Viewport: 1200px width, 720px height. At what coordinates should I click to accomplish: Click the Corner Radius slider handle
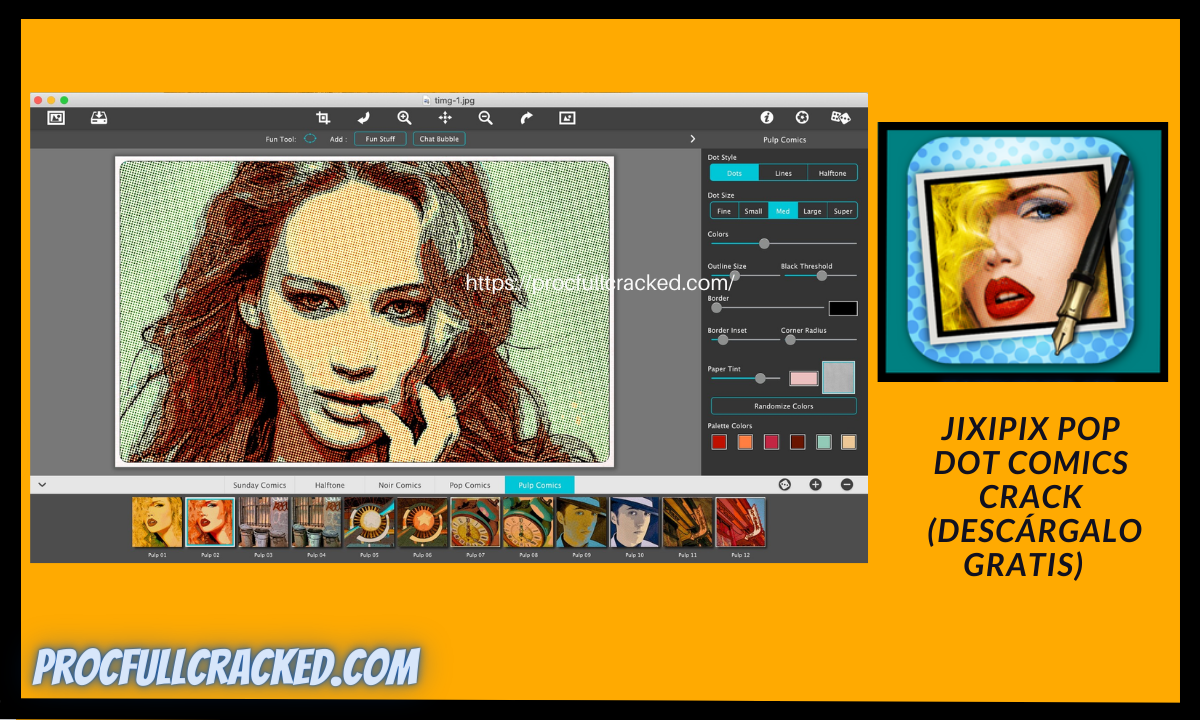click(x=790, y=339)
